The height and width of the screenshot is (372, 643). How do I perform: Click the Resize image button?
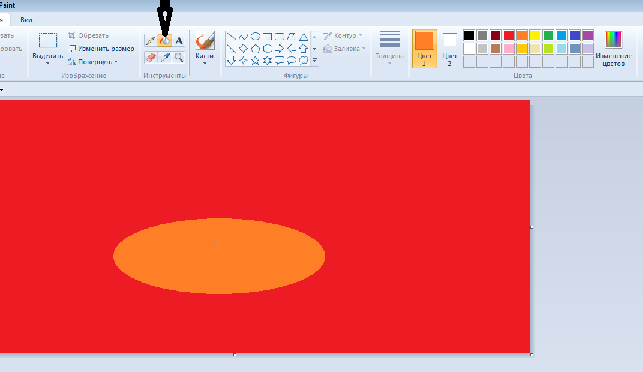pos(101,48)
